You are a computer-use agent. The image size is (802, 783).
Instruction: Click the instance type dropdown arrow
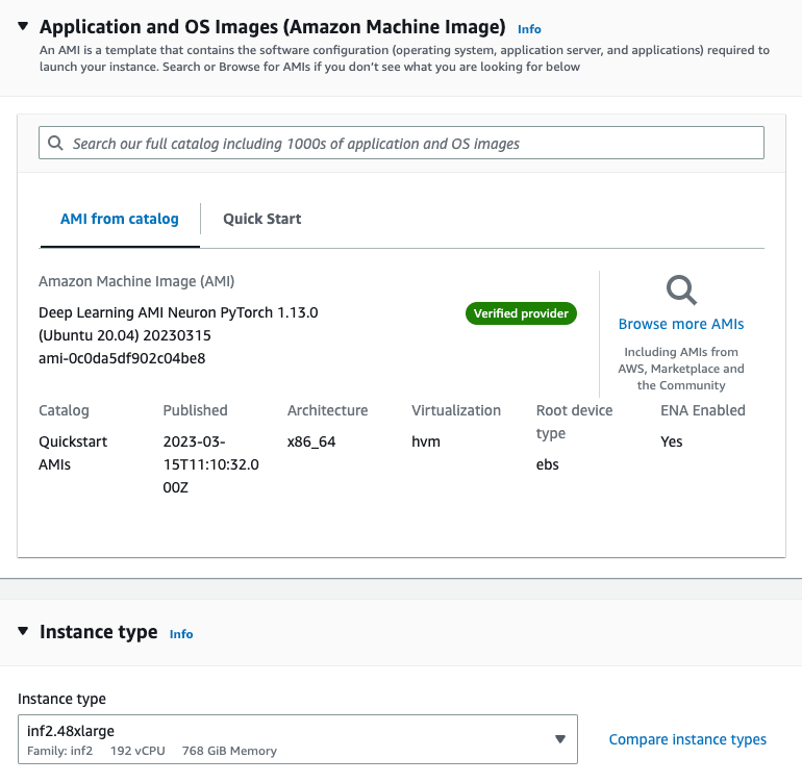click(x=560, y=739)
